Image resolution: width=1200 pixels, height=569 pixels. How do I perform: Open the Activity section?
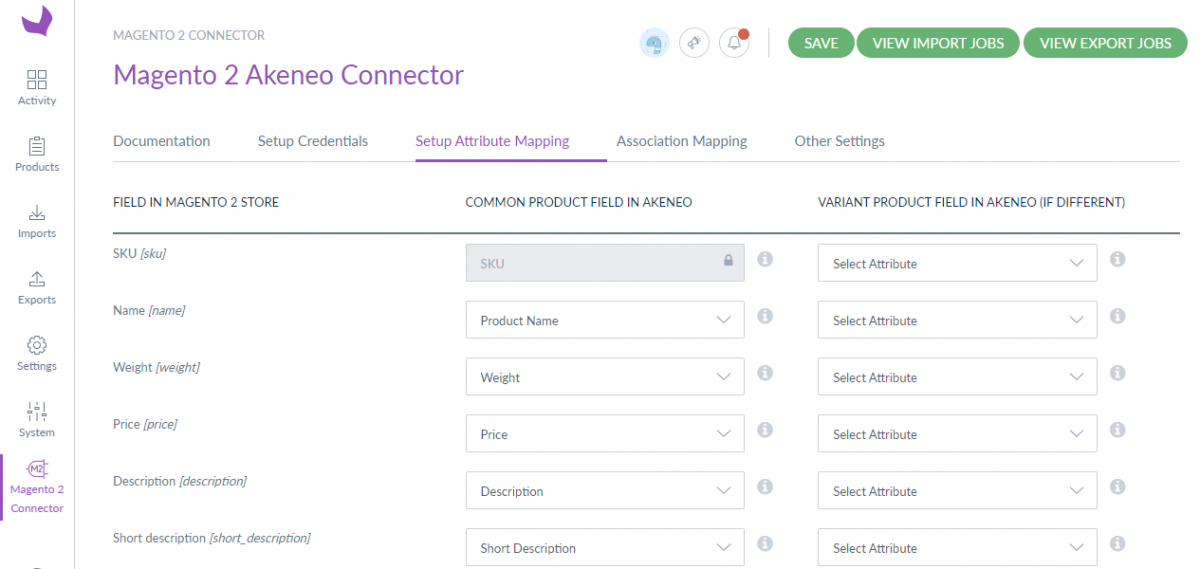[x=37, y=88]
